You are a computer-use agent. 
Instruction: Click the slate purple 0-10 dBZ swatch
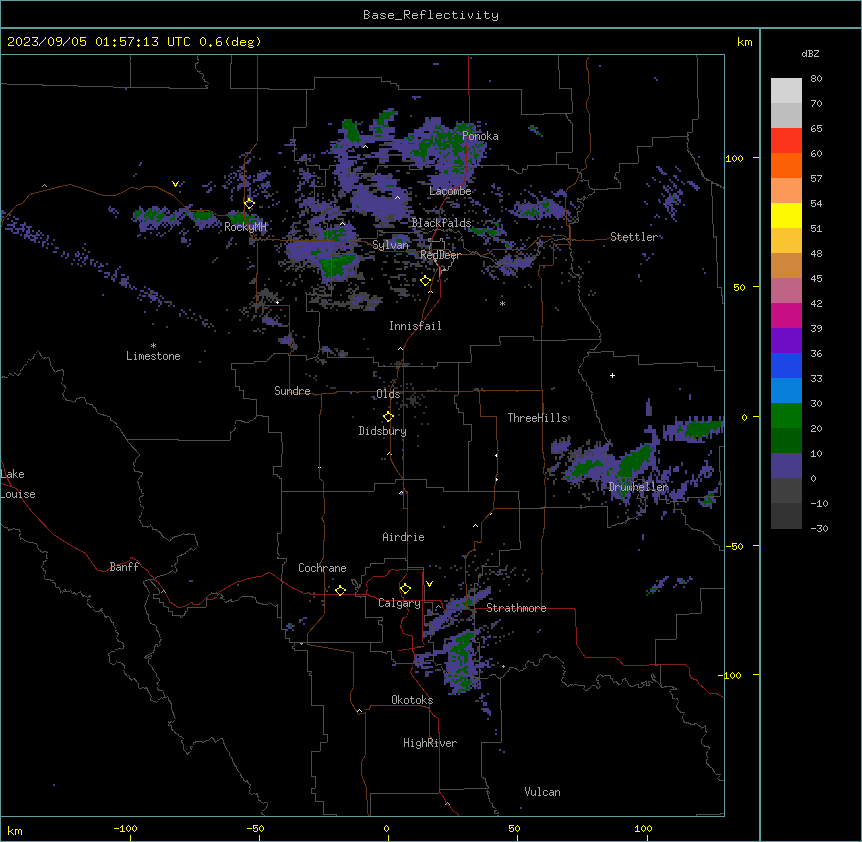click(786, 466)
